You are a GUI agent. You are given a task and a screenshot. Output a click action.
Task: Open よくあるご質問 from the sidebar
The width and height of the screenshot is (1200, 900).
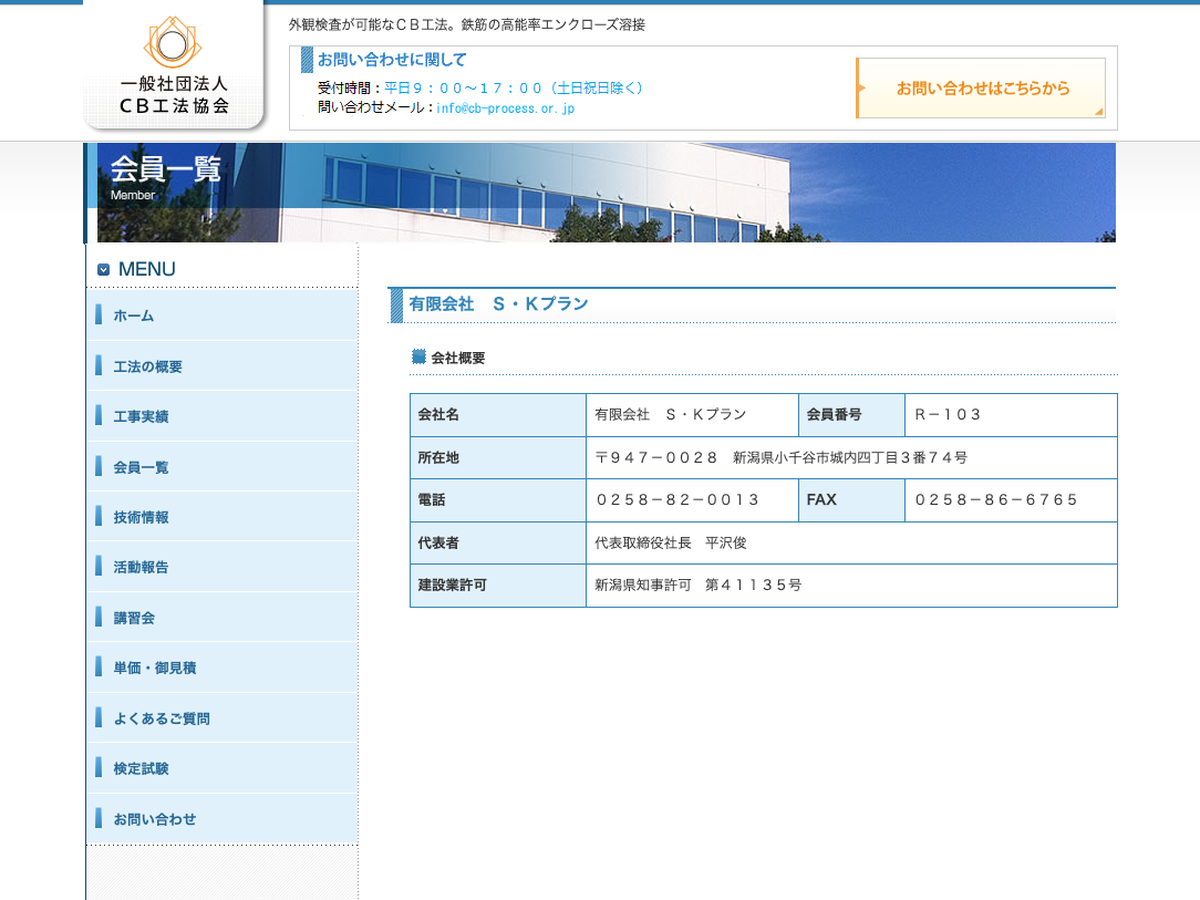[161, 718]
